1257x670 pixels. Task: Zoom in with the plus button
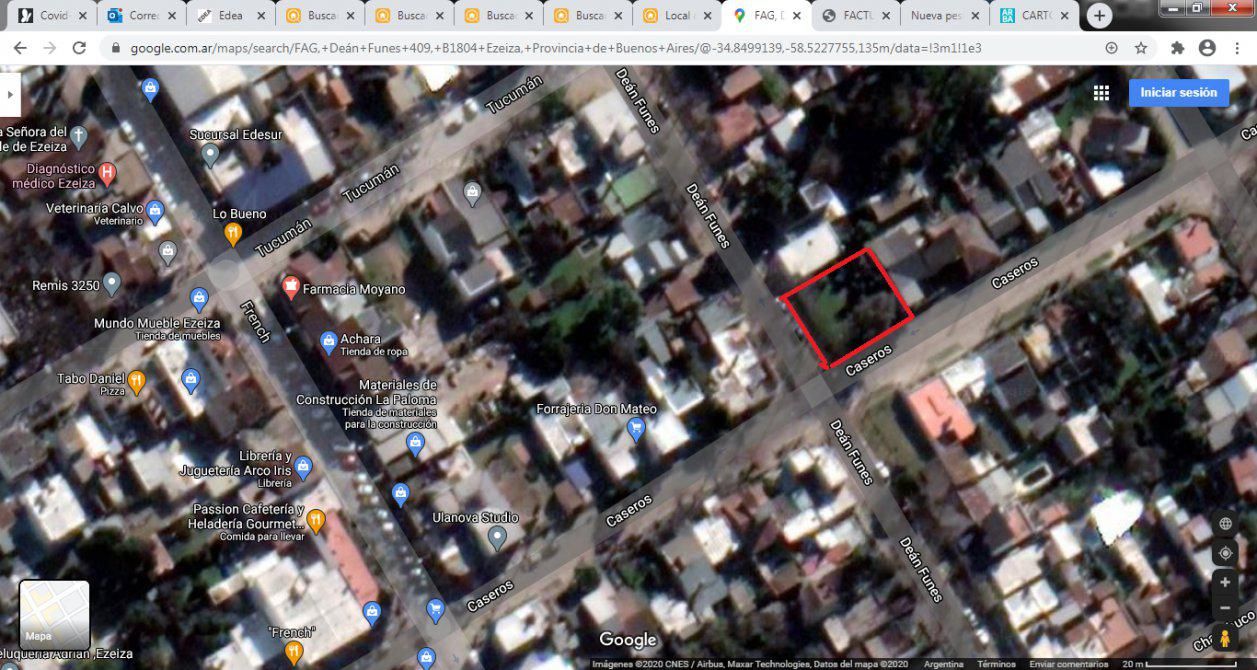pos(1225,582)
